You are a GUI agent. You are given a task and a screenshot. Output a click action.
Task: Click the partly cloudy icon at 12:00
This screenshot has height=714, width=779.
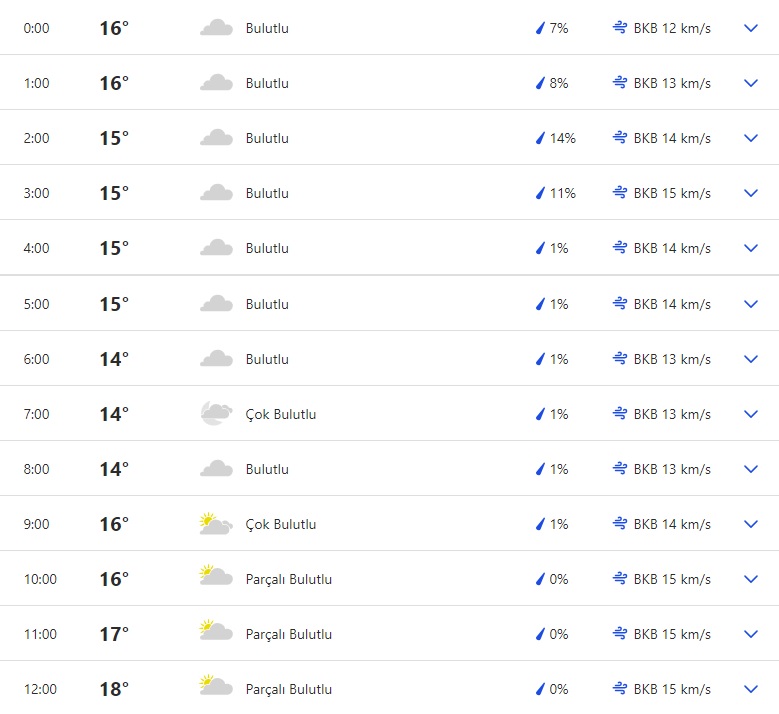[216, 689]
